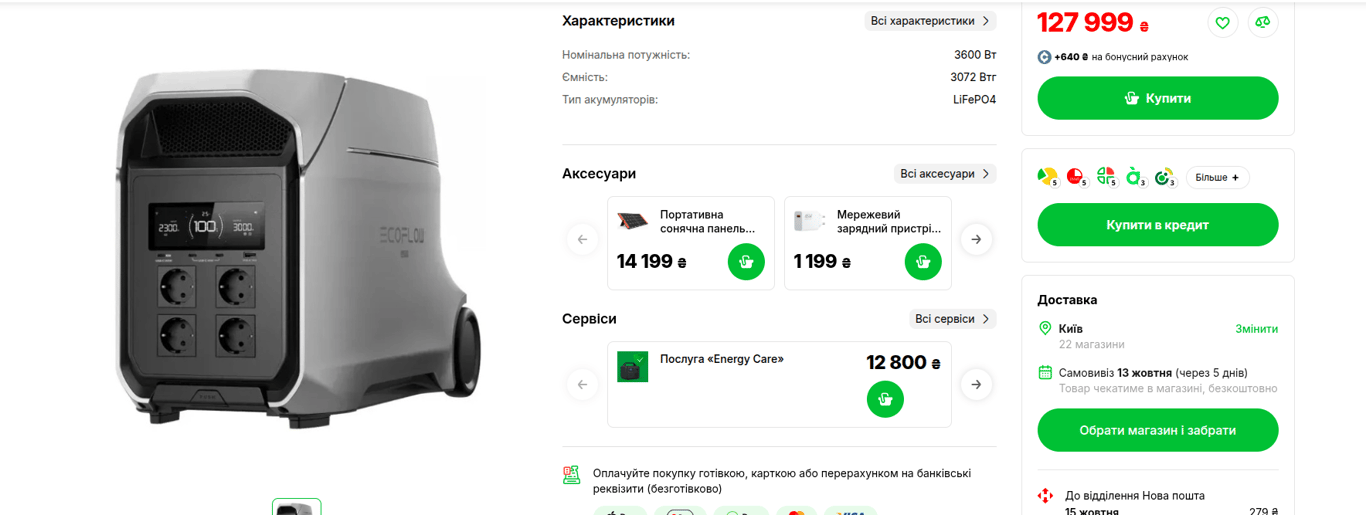The height and width of the screenshot is (515, 1366).
Task: Click the green Купити button
Action: [1158, 98]
